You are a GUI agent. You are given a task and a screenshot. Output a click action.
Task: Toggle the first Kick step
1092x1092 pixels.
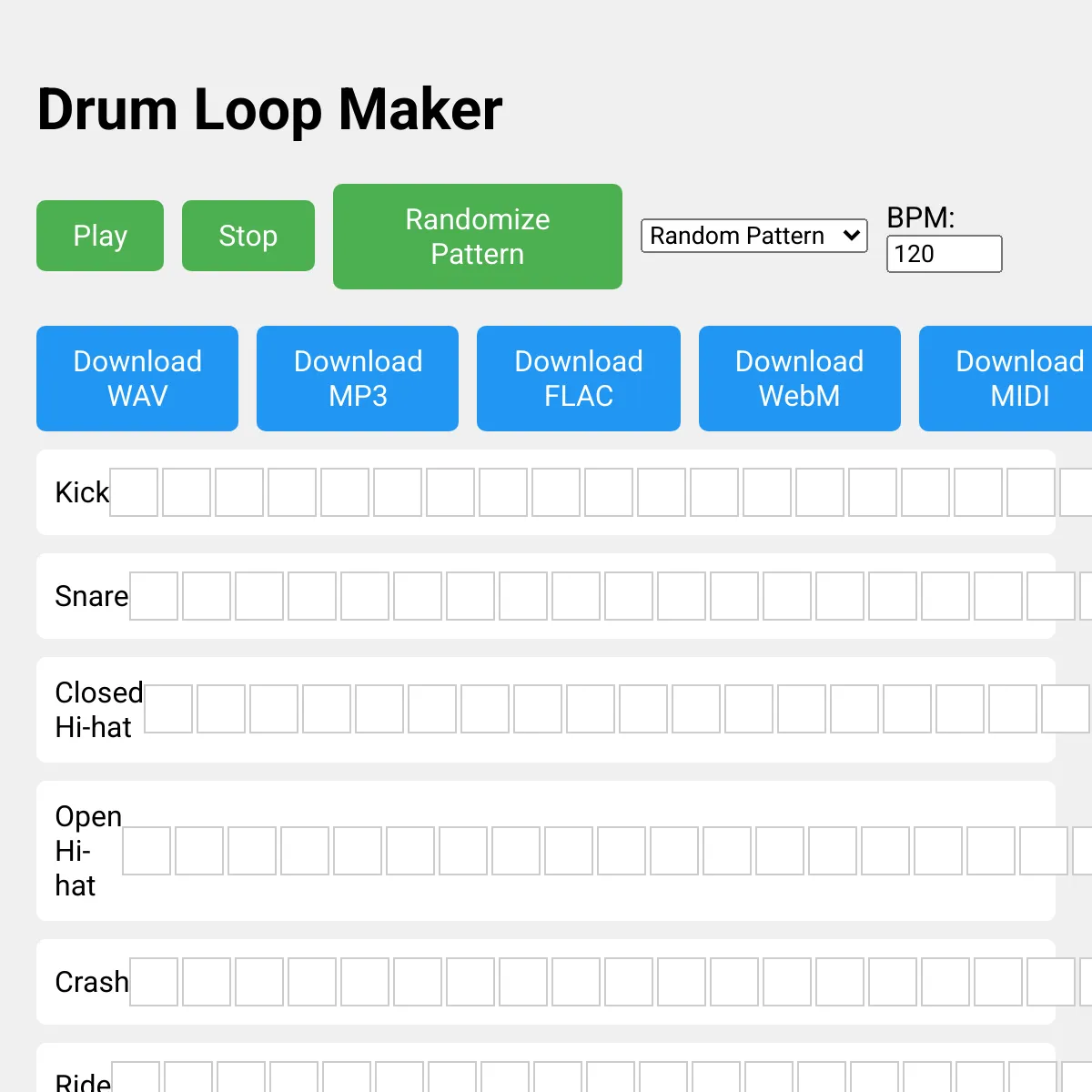coord(134,492)
